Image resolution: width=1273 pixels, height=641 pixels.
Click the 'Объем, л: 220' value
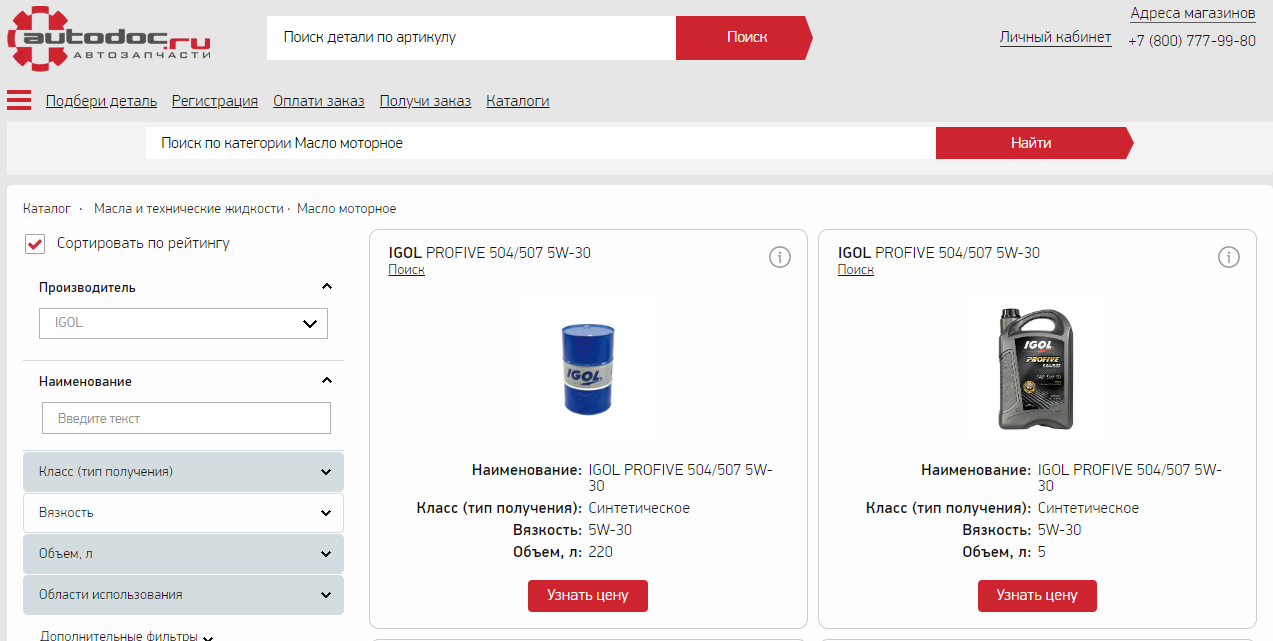pyautogui.click(x=601, y=552)
